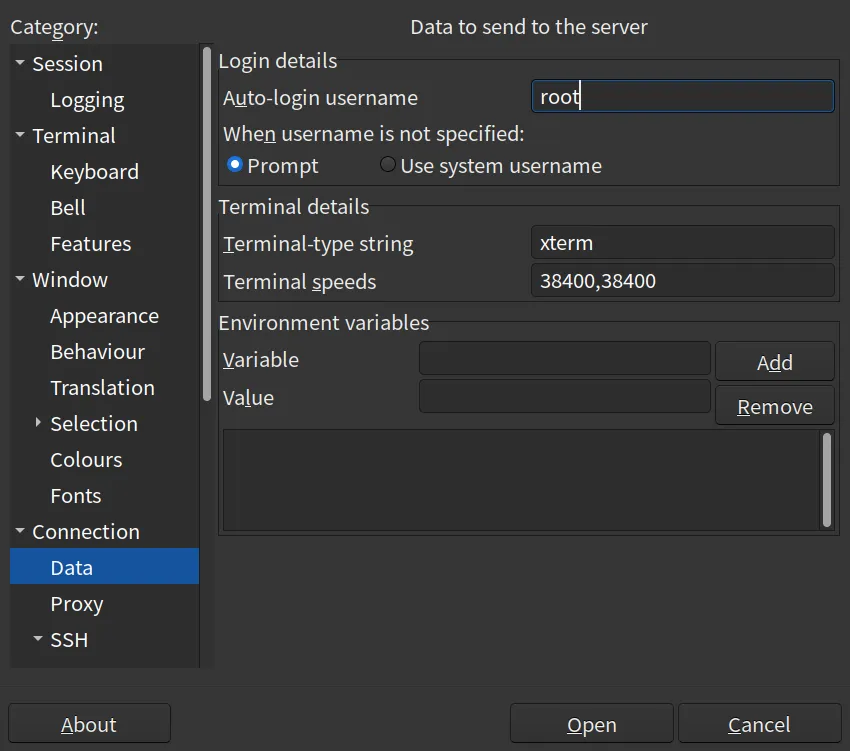Screen dimensions: 850x751
Task: Click the Auto-login username field
Action: point(682,97)
